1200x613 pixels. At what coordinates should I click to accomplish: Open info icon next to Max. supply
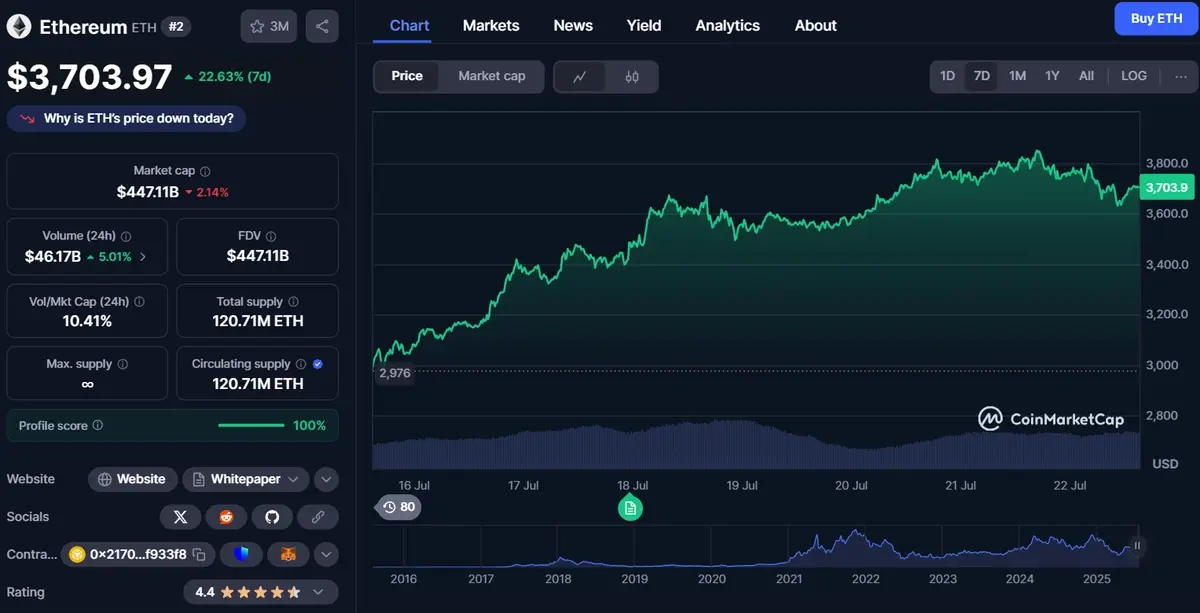[122, 364]
